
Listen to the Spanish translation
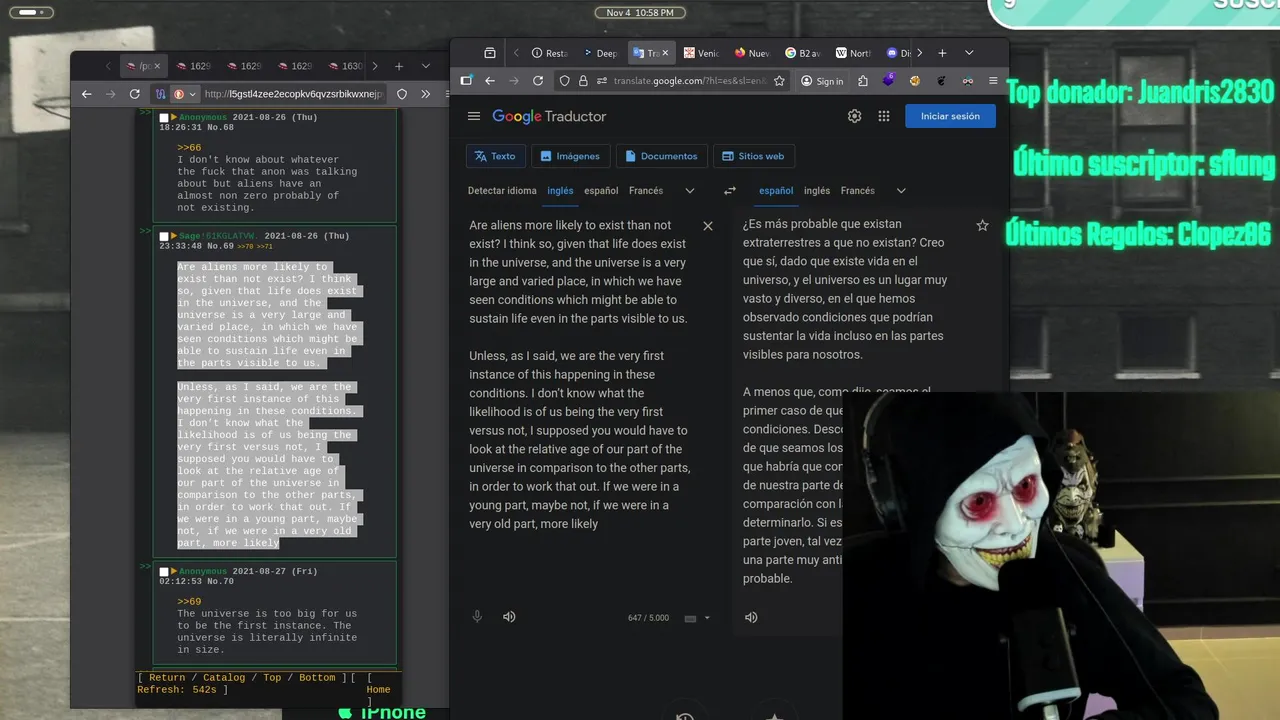(751, 617)
